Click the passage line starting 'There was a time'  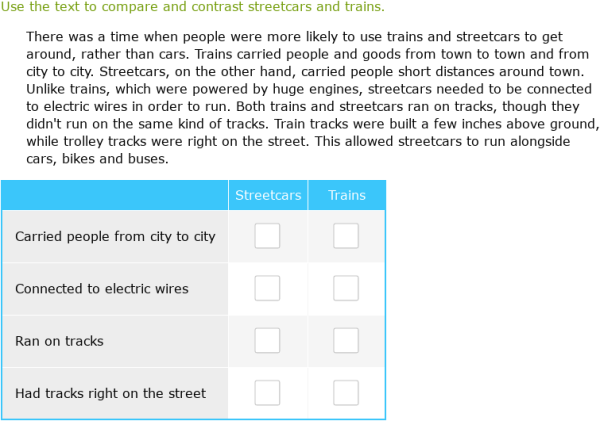click(294, 37)
